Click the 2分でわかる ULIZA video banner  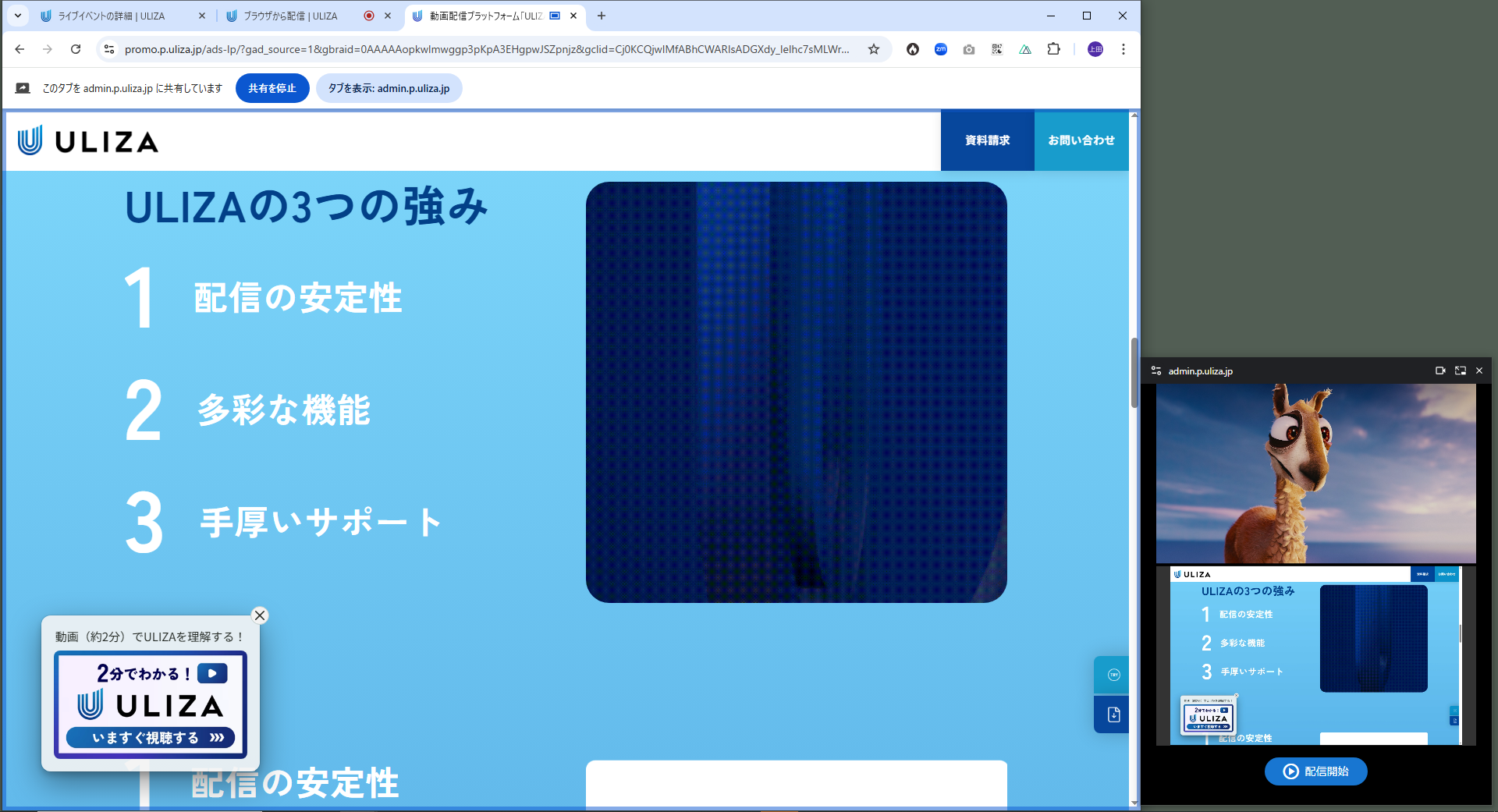pyautogui.click(x=151, y=704)
